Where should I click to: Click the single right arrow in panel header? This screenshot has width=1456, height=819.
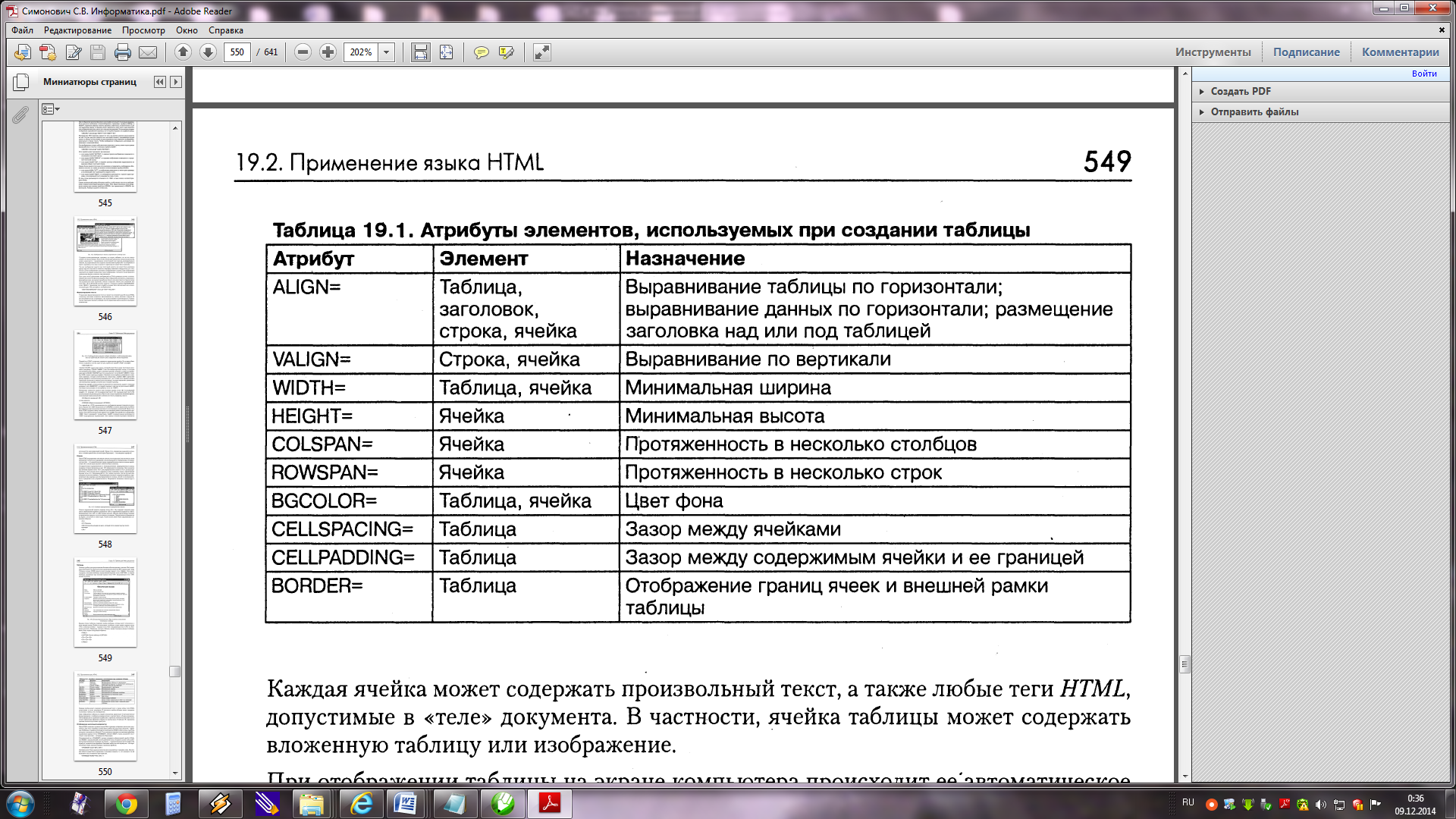(x=176, y=82)
